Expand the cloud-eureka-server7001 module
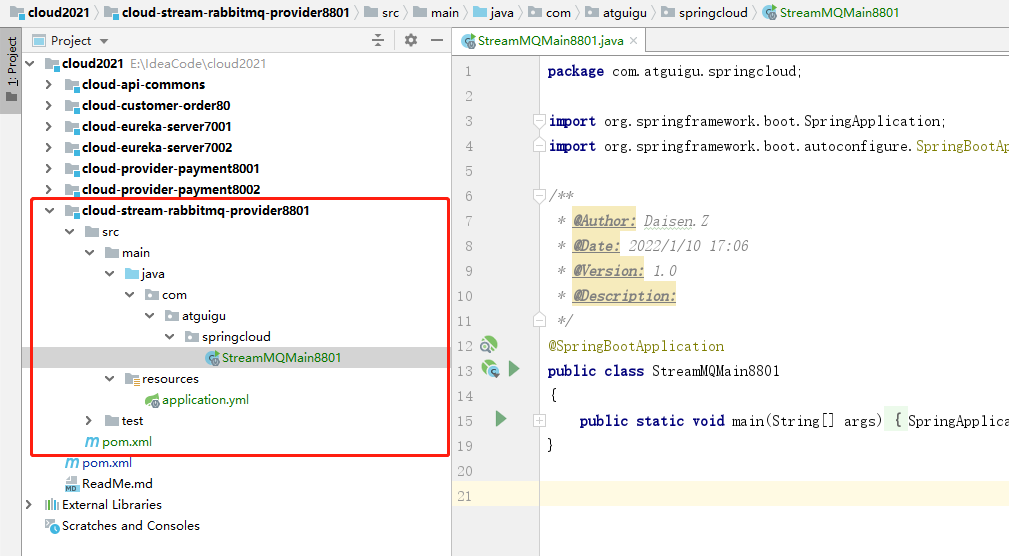The image size is (1009, 556). pos(49,127)
